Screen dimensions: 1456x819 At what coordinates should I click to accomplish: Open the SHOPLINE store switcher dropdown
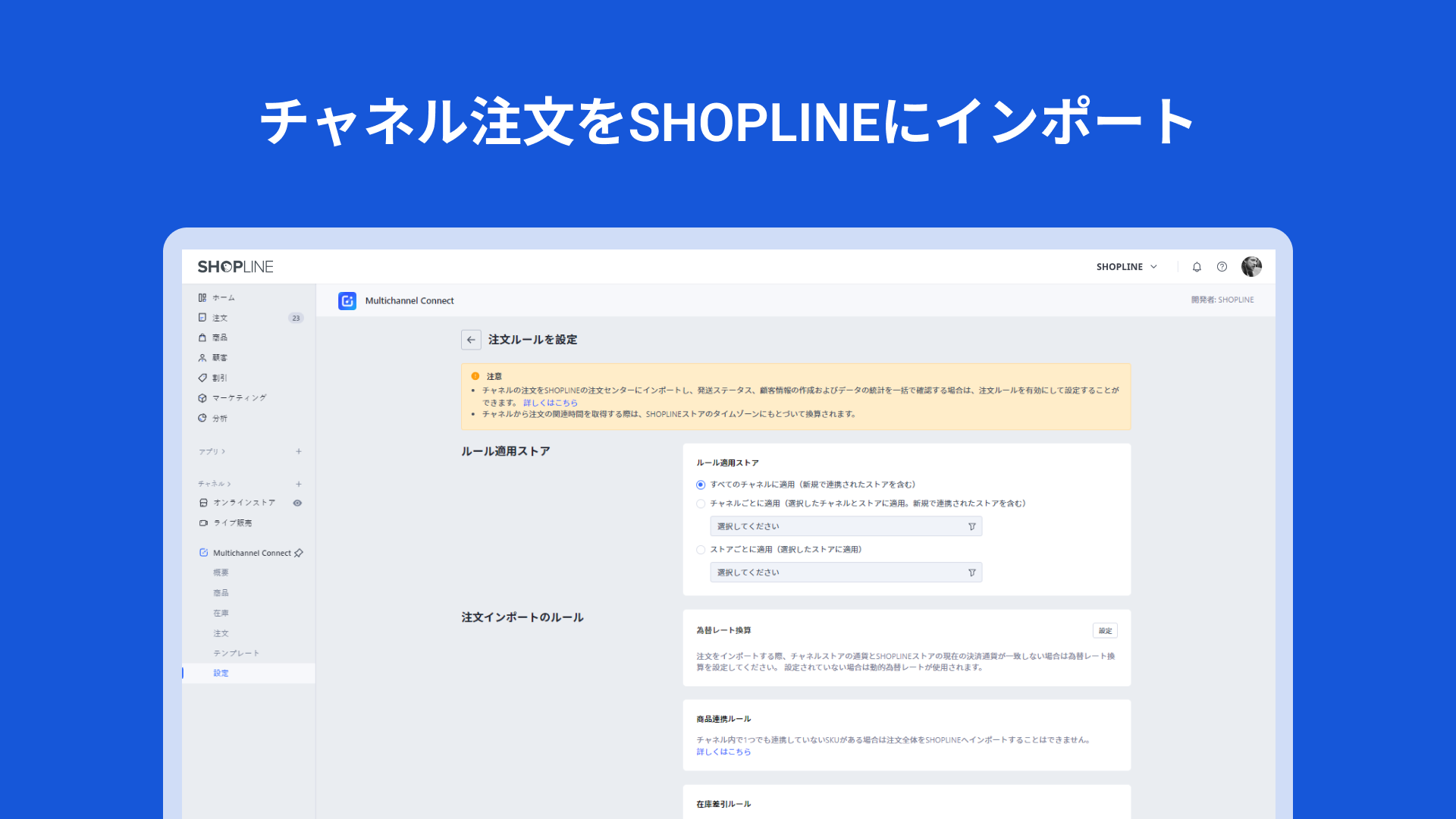[1127, 267]
